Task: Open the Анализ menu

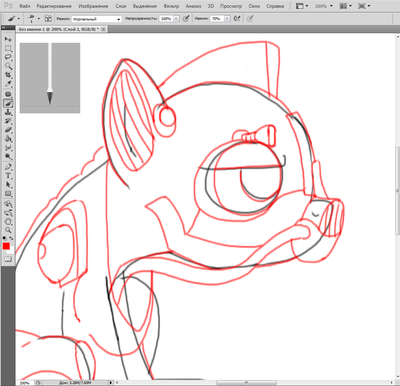Action: point(193,6)
